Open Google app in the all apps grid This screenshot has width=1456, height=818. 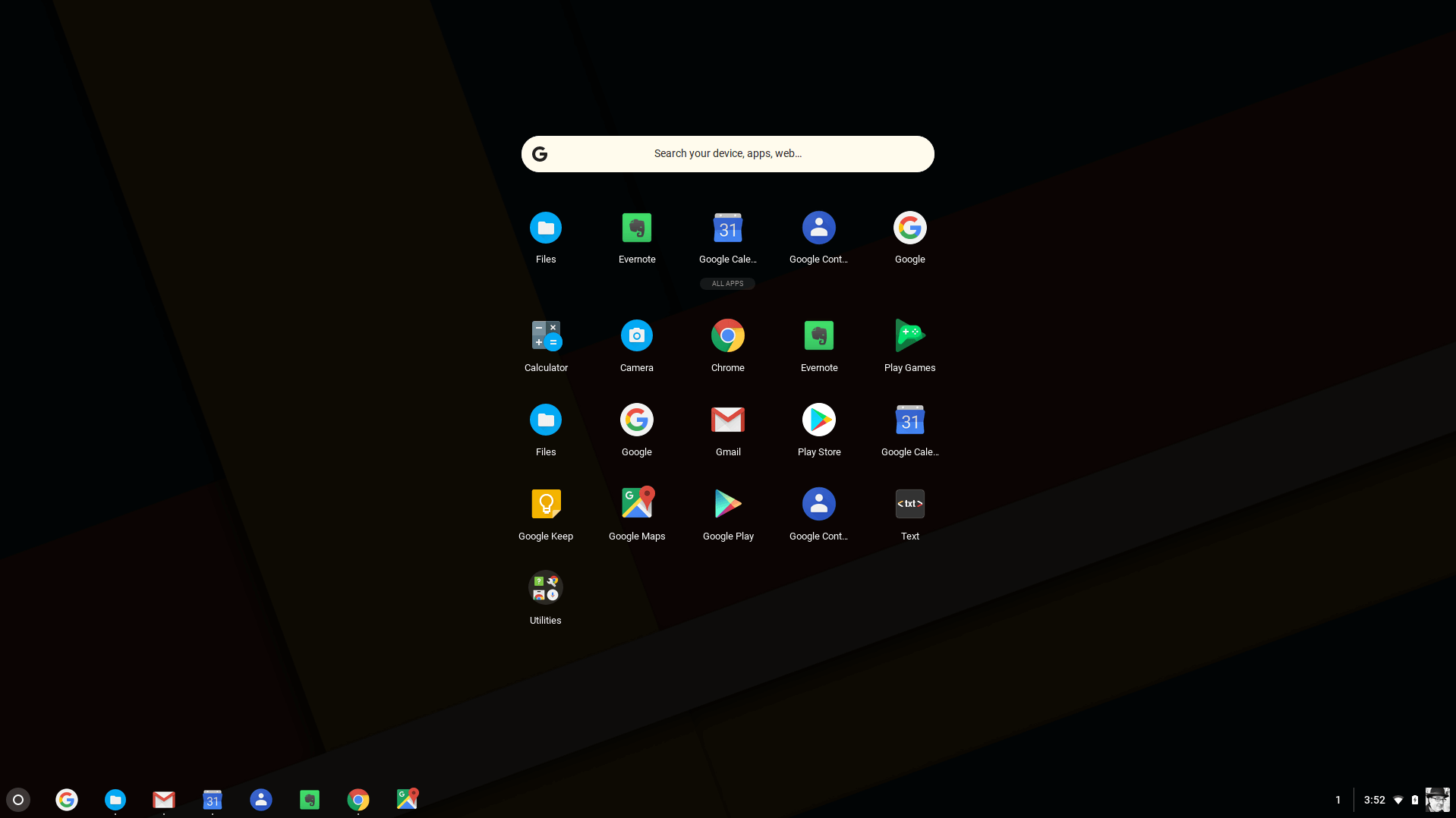pos(637,420)
